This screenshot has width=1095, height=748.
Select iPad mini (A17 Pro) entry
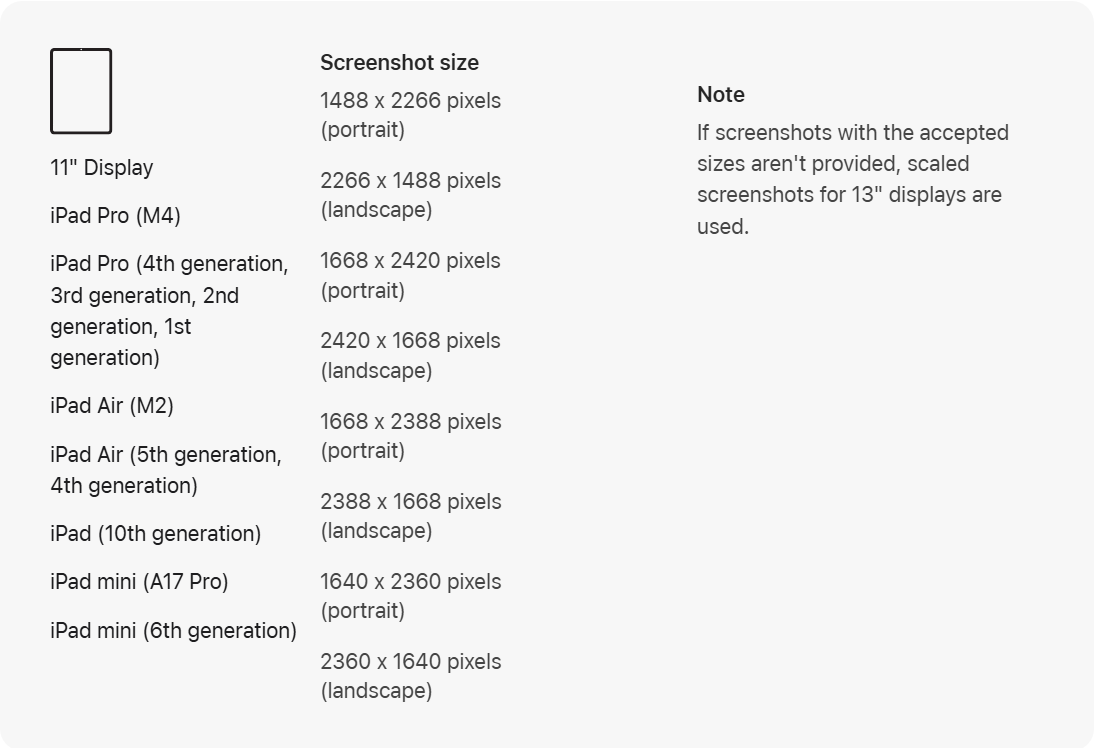coord(139,582)
